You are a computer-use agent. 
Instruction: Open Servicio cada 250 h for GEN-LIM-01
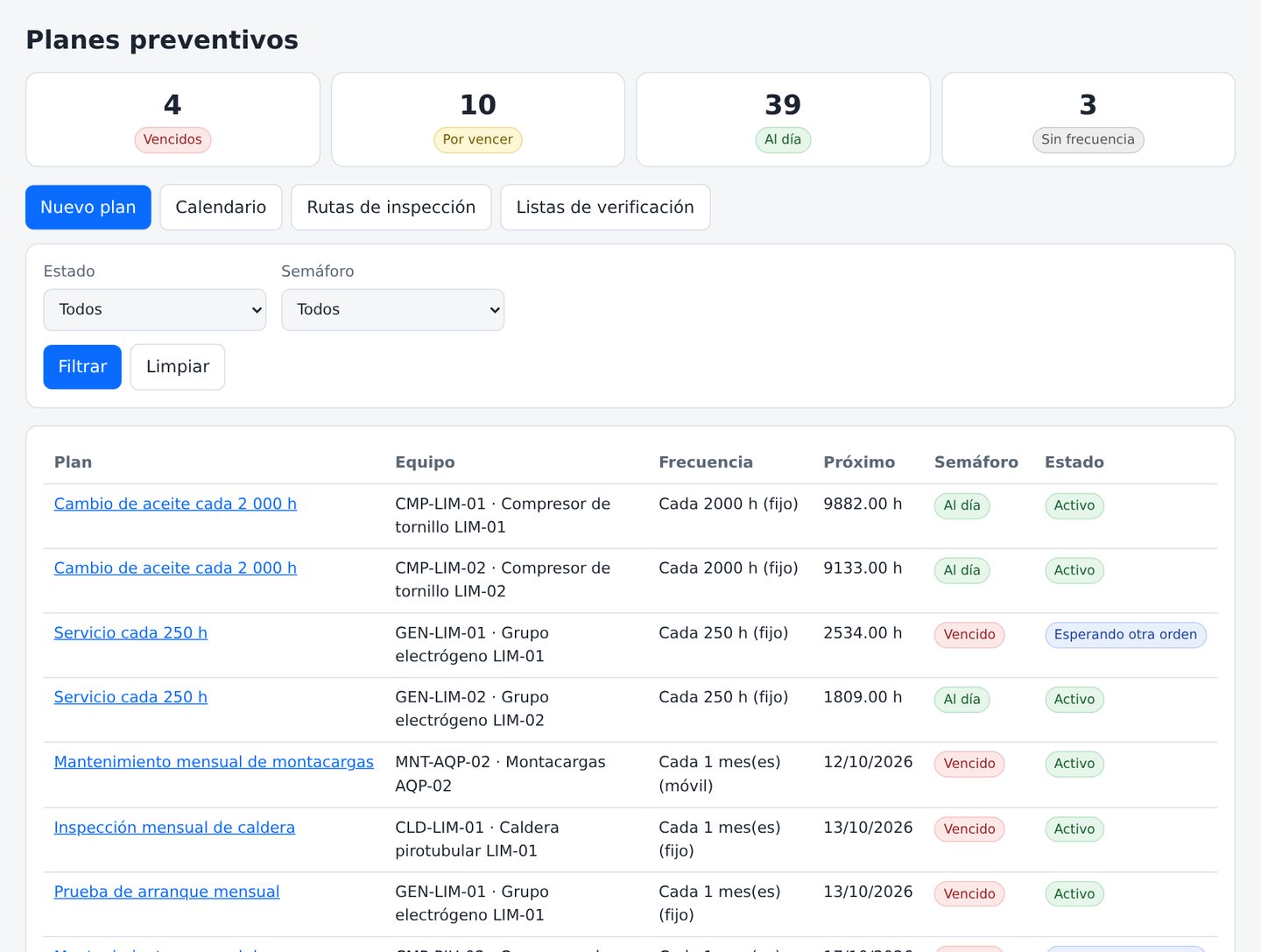pyautogui.click(x=130, y=632)
